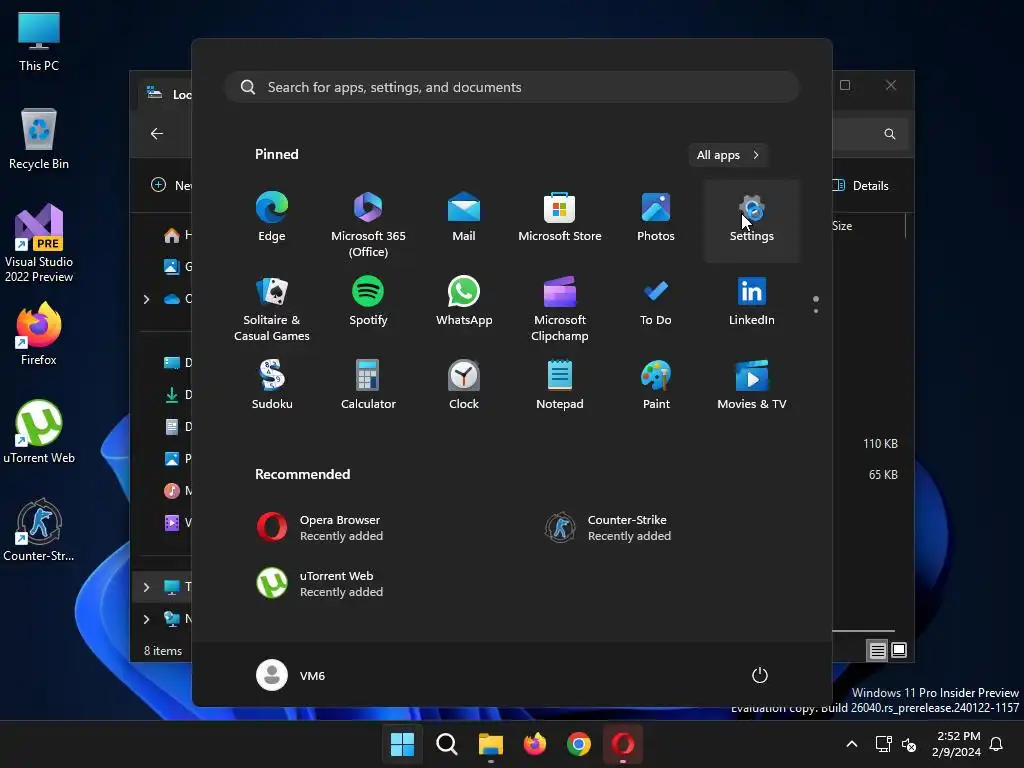
Task: Select This PC desktop icon
Action: 39,42
